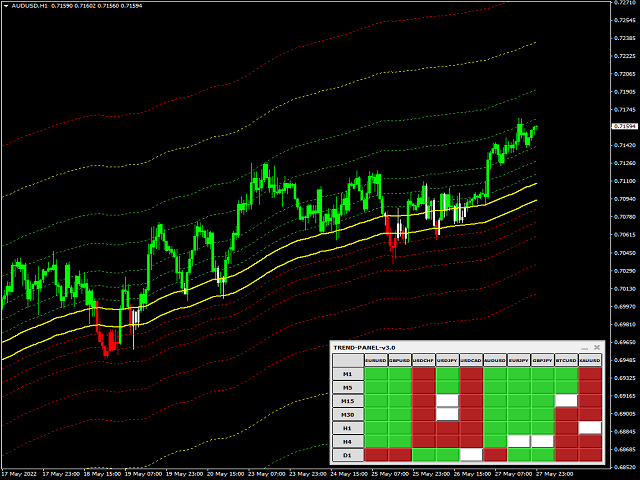
Task: Select the GBPJPY column header button
Action: point(542,360)
